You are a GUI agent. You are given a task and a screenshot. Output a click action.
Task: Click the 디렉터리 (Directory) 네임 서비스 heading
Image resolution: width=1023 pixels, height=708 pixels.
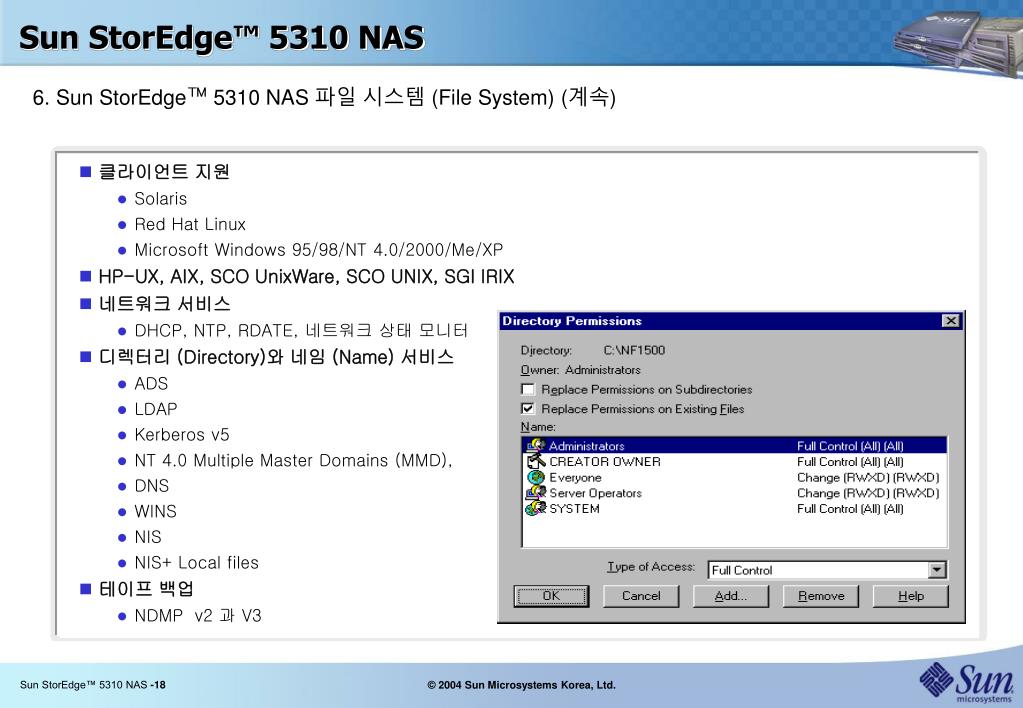point(276,357)
